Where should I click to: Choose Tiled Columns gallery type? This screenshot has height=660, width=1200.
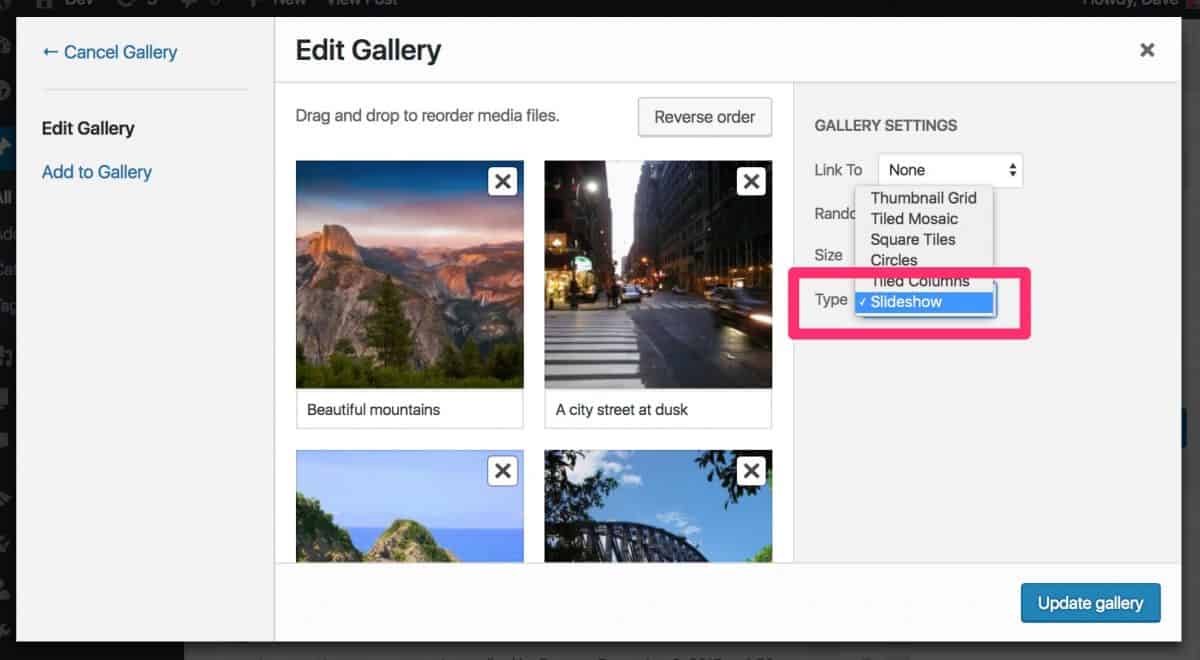click(x=924, y=282)
